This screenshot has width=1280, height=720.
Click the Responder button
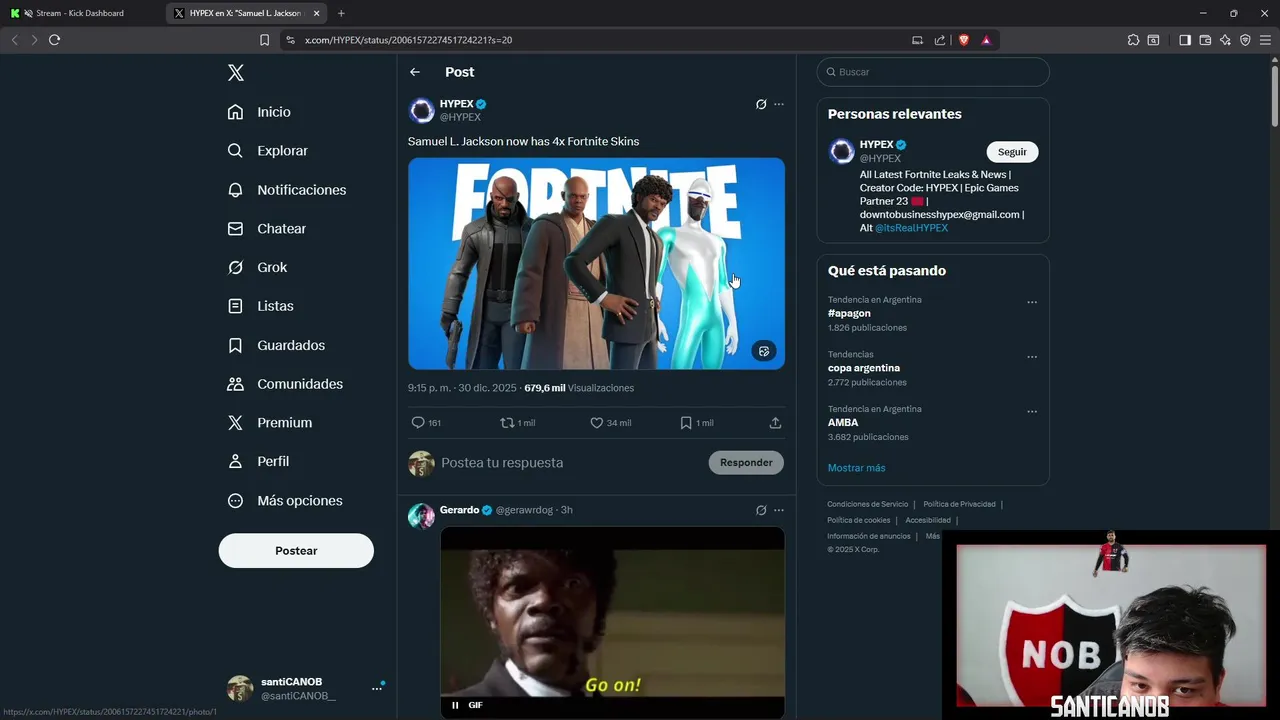tap(746, 462)
